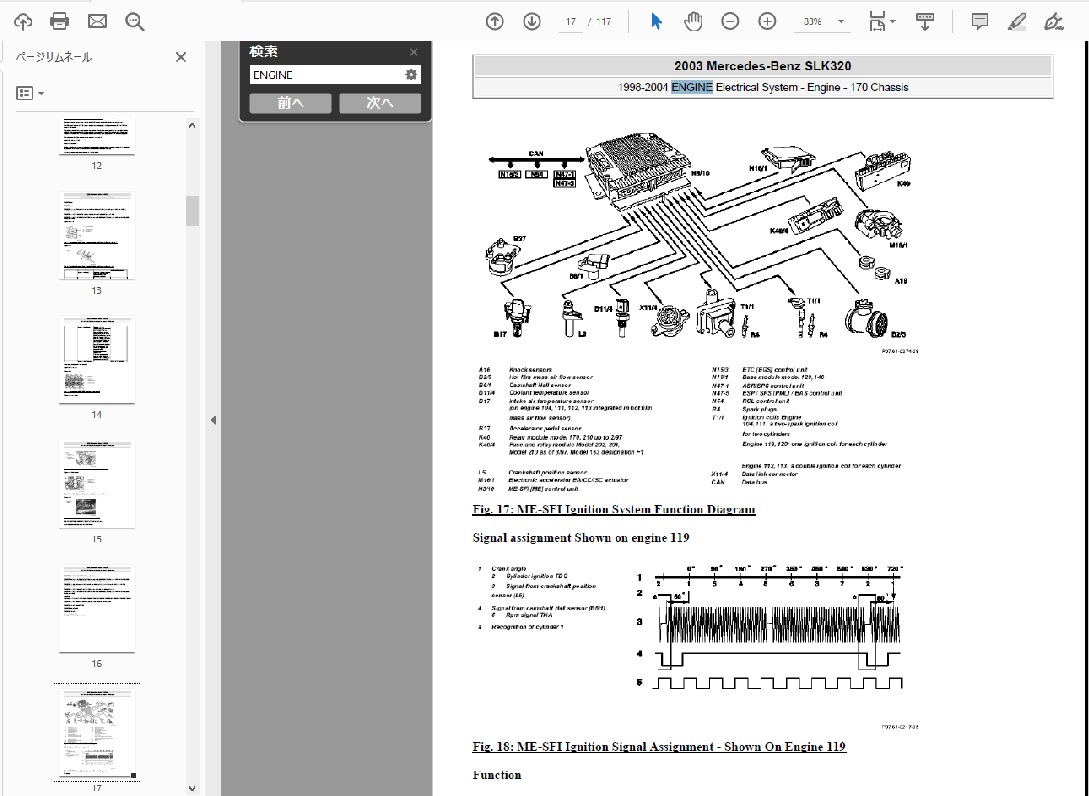Send file by email envelope icon
The image size is (1089, 796).
(x=97, y=21)
